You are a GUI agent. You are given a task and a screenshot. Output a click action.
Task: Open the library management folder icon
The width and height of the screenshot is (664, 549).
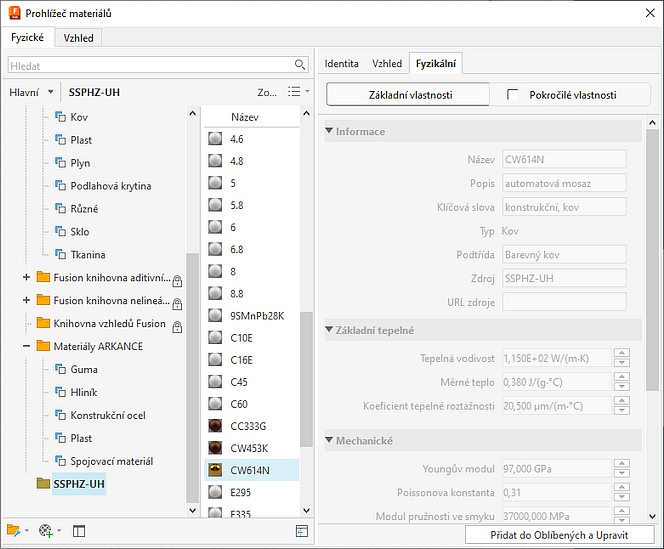tap(14, 530)
